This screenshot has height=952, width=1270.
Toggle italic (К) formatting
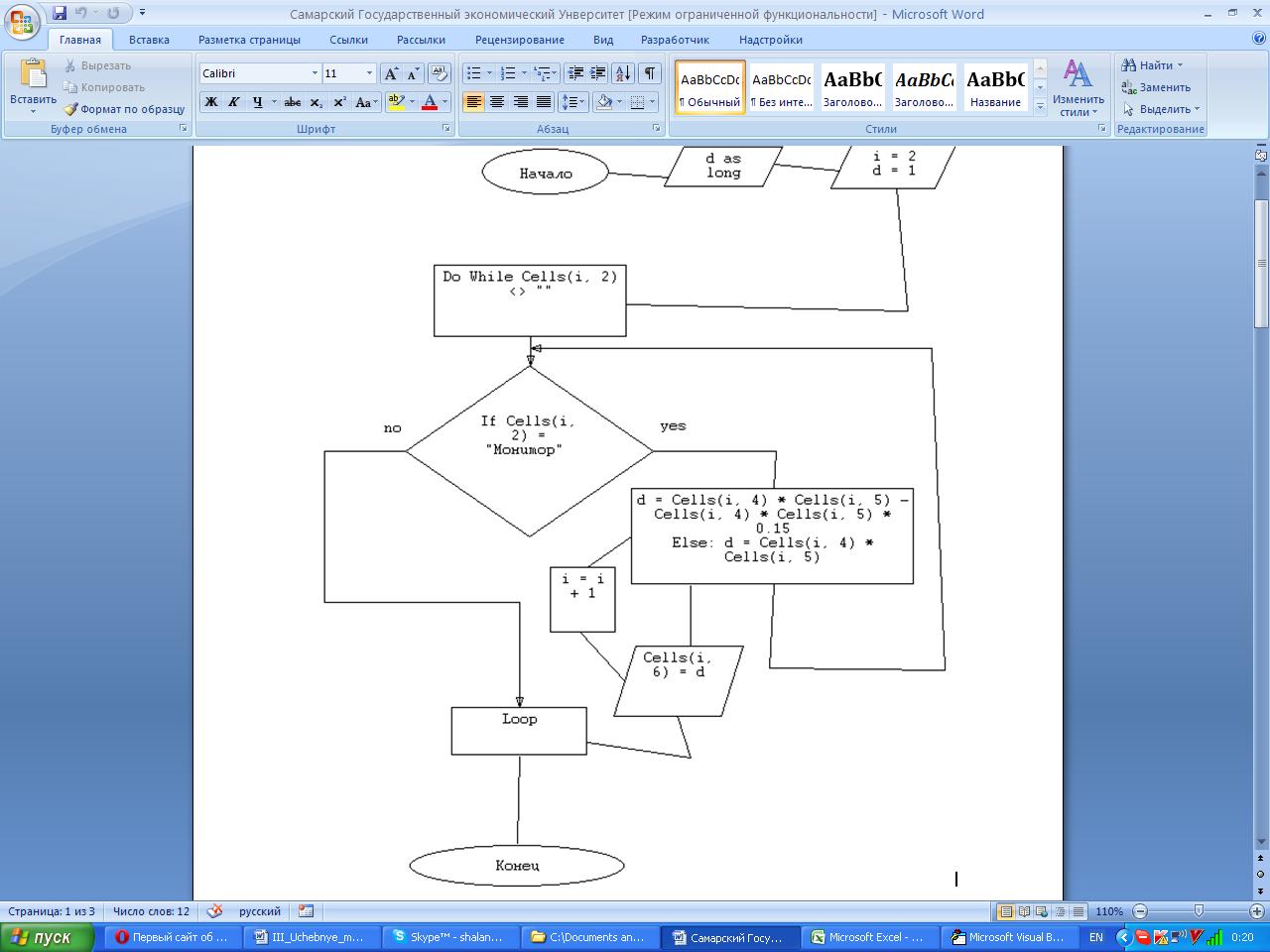pyautogui.click(x=234, y=102)
